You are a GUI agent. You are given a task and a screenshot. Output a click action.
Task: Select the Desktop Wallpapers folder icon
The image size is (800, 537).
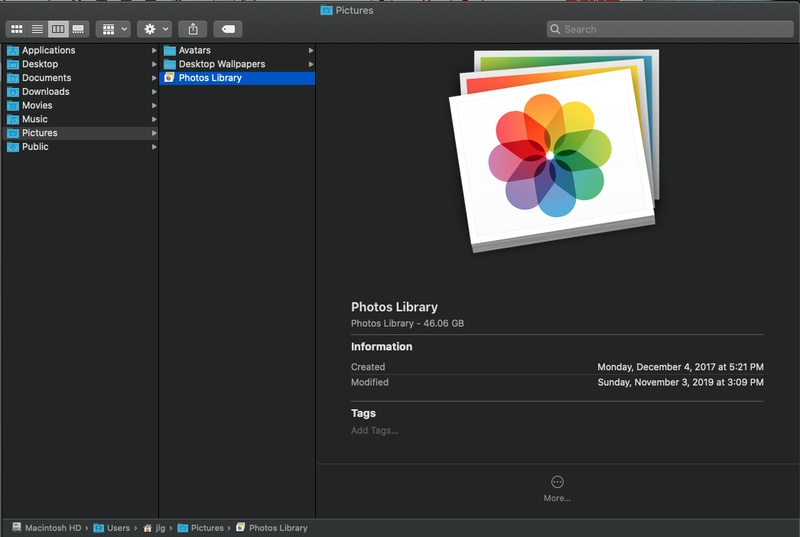169,64
